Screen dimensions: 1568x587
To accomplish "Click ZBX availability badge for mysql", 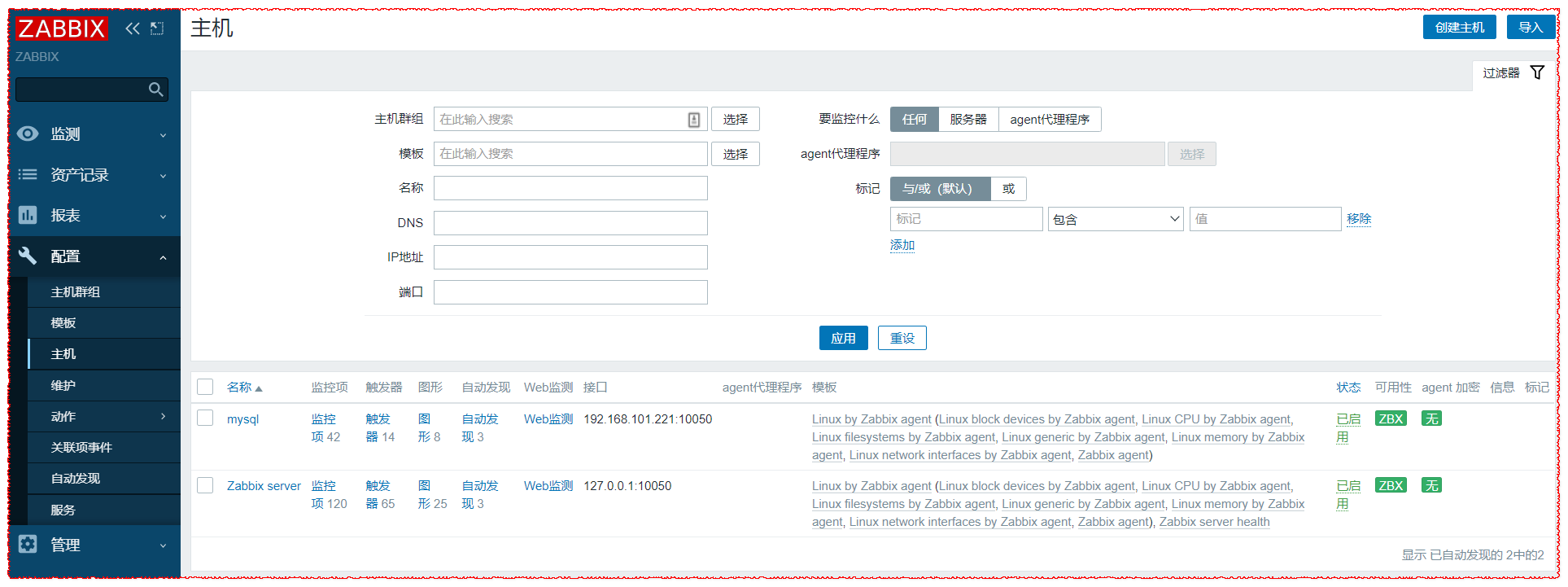I will pyautogui.click(x=1391, y=418).
